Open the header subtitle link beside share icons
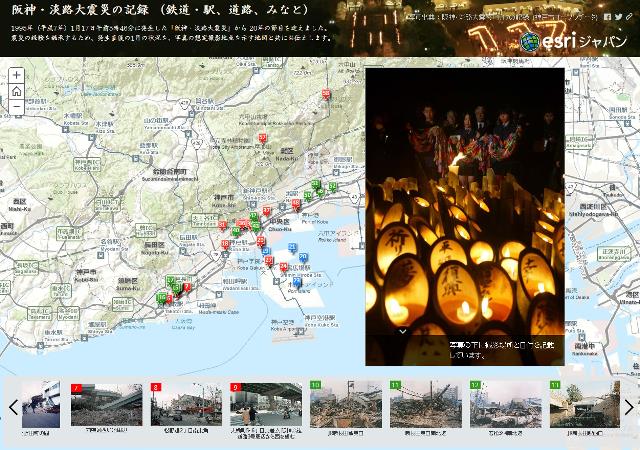The image size is (640, 450). coord(502,17)
